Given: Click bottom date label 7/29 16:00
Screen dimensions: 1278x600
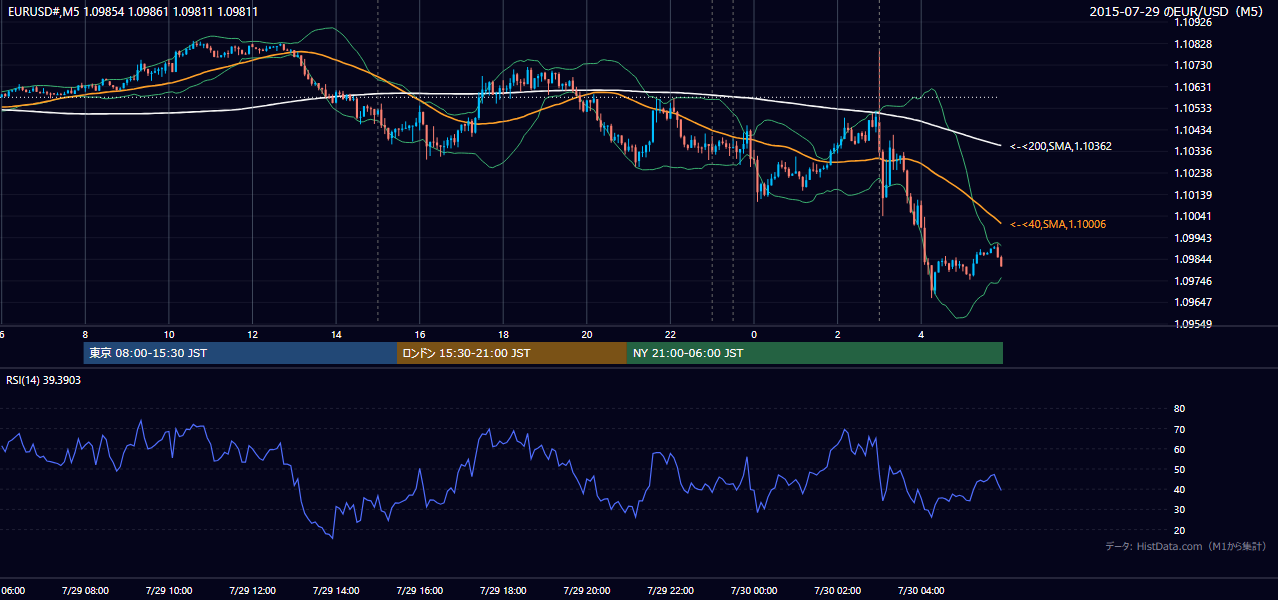Looking at the screenshot, I should 420,590.
